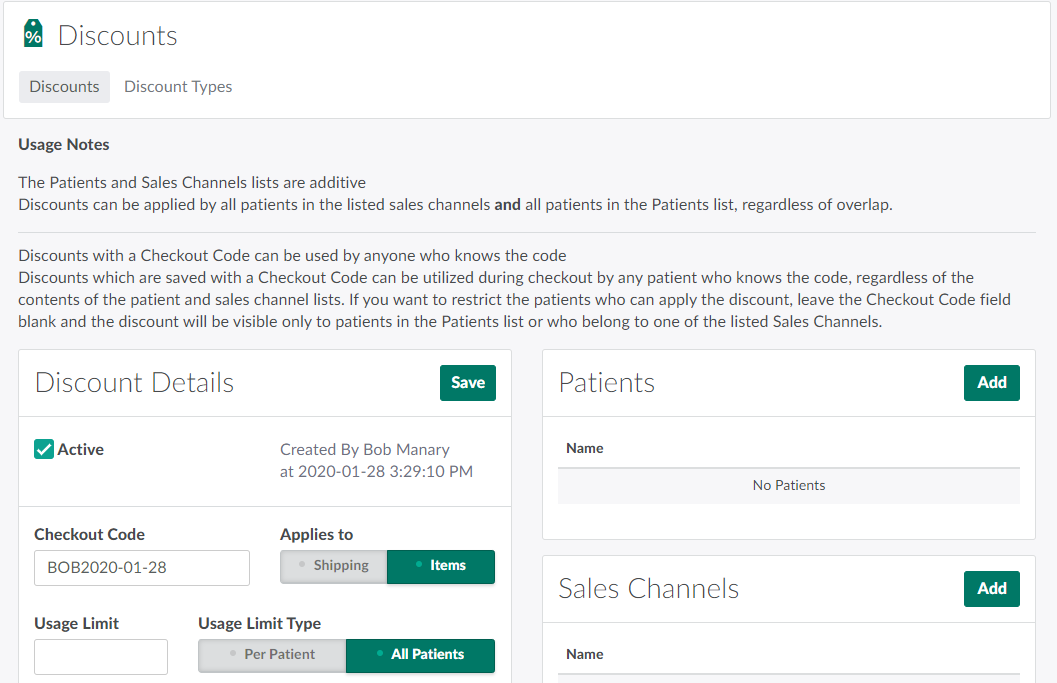Image resolution: width=1057 pixels, height=683 pixels.
Task: Choose Per Patient usage limit type
Action: click(x=272, y=655)
